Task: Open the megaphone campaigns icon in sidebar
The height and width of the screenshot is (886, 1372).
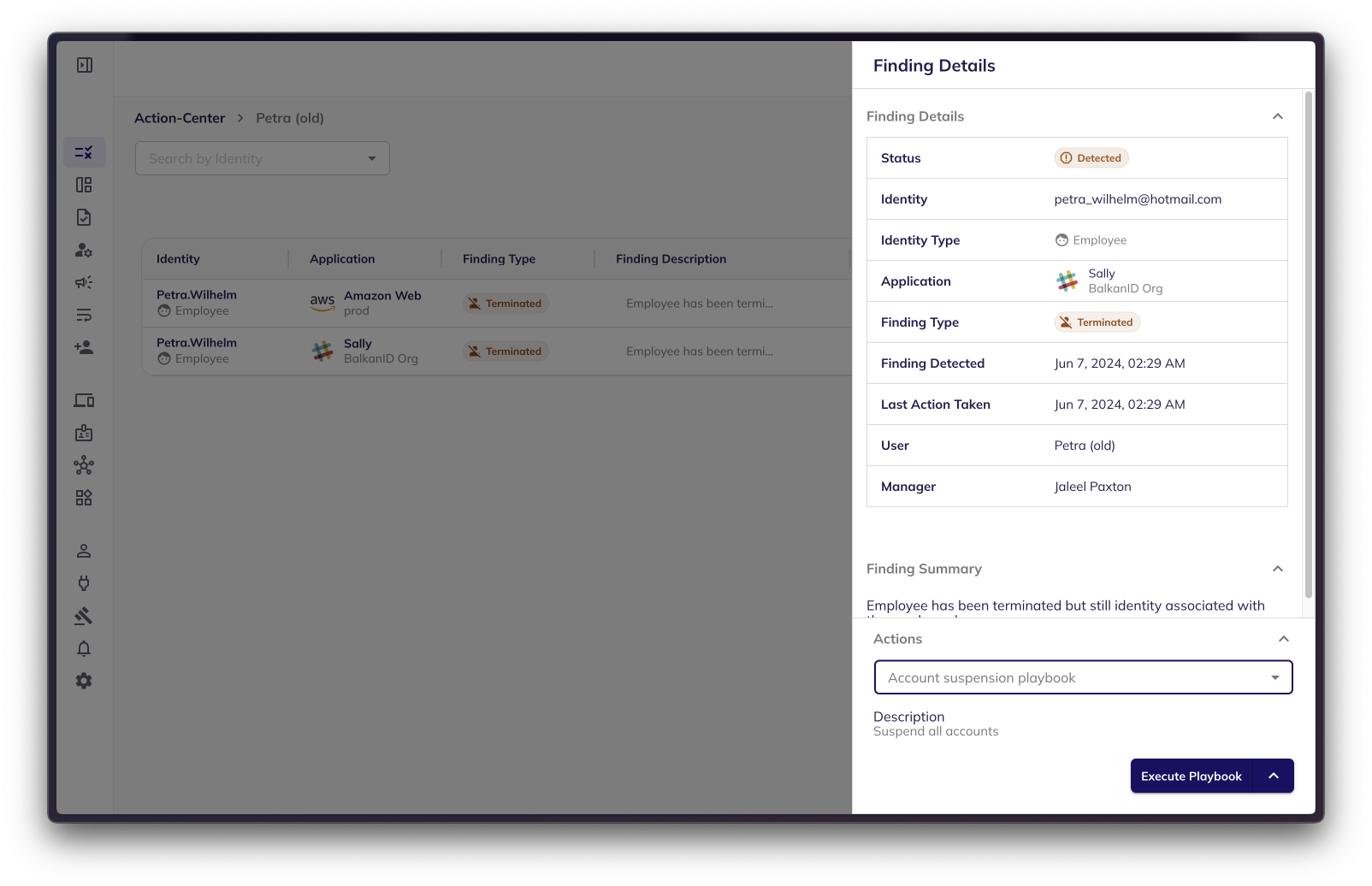Action: [x=84, y=282]
